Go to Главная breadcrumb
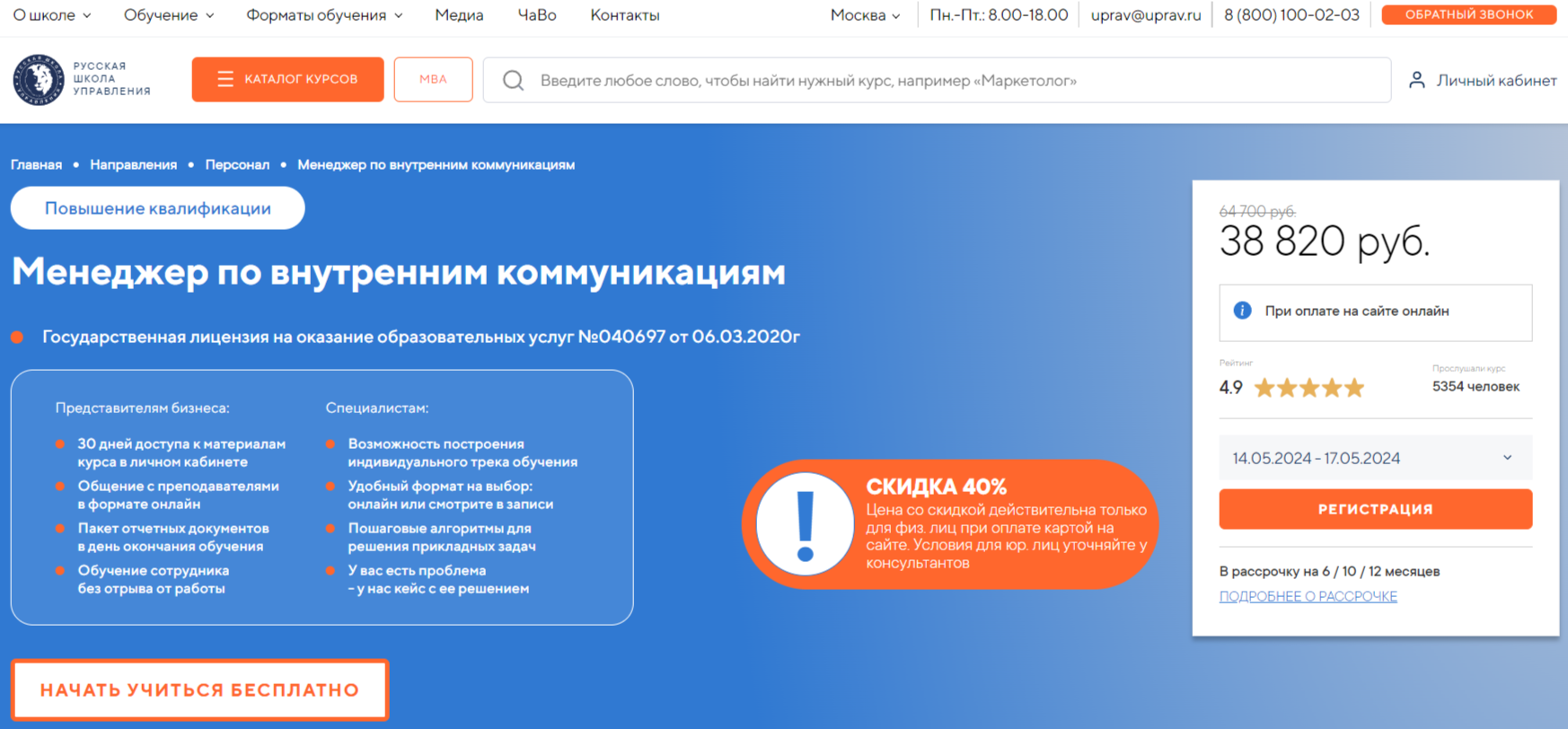Image resolution: width=1568 pixels, height=729 pixels. [x=36, y=164]
